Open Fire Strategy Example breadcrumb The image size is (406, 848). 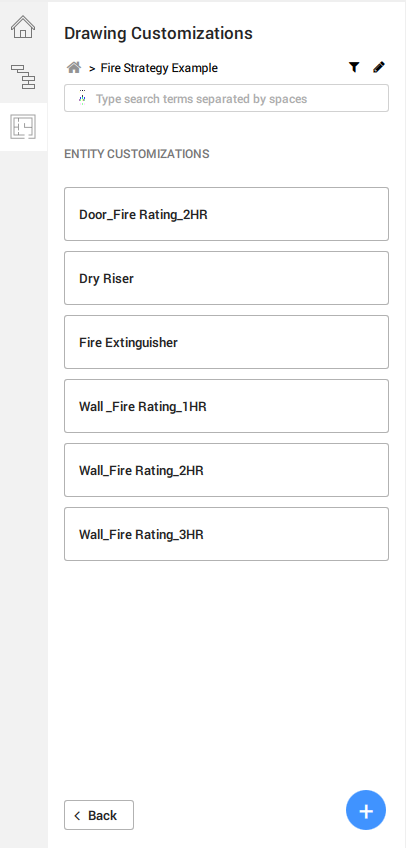pyautogui.click(x=159, y=68)
